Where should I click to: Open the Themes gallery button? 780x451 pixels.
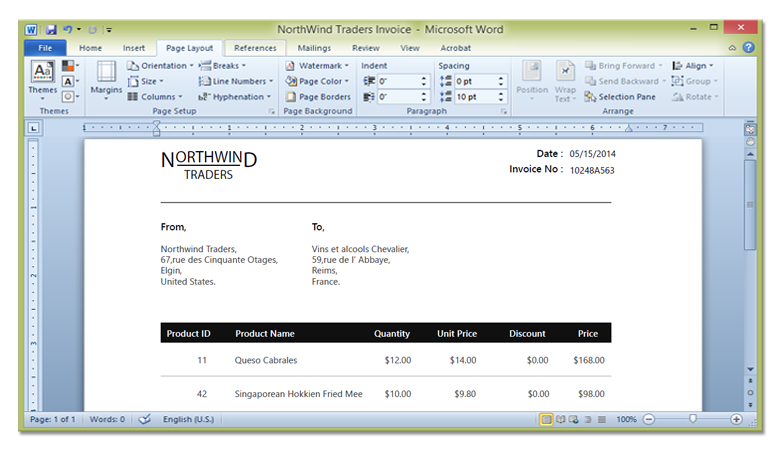pyautogui.click(x=43, y=81)
